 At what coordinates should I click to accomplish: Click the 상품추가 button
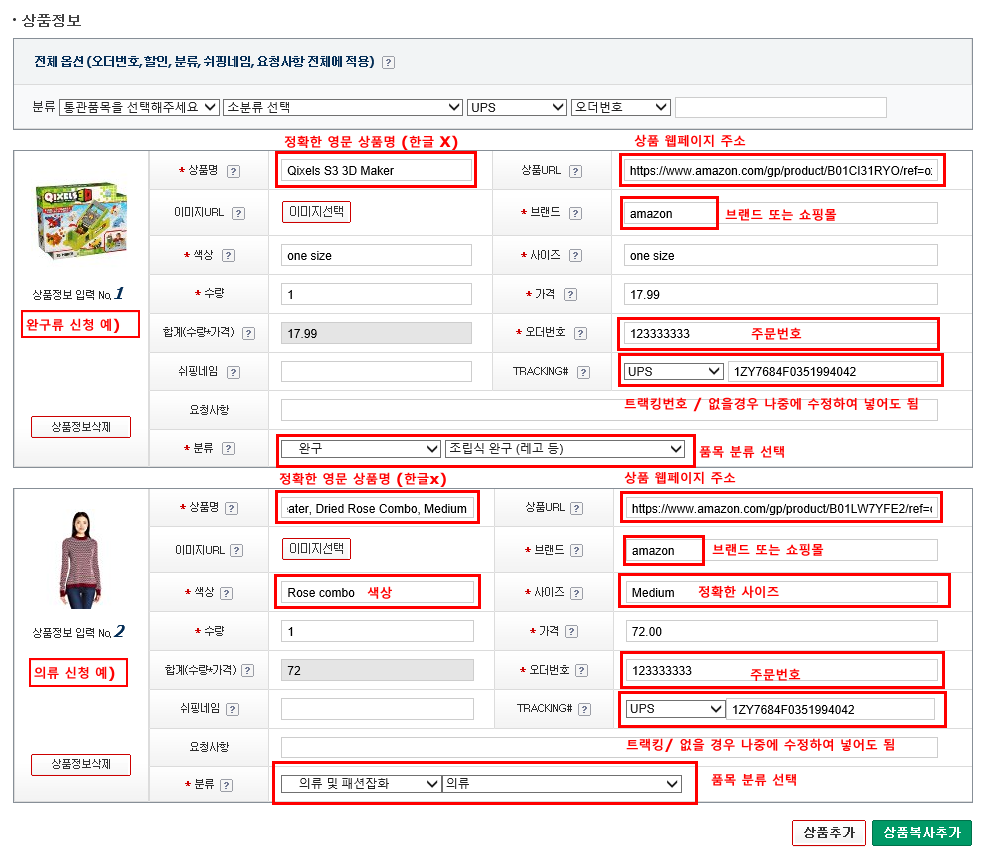[x=829, y=833]
